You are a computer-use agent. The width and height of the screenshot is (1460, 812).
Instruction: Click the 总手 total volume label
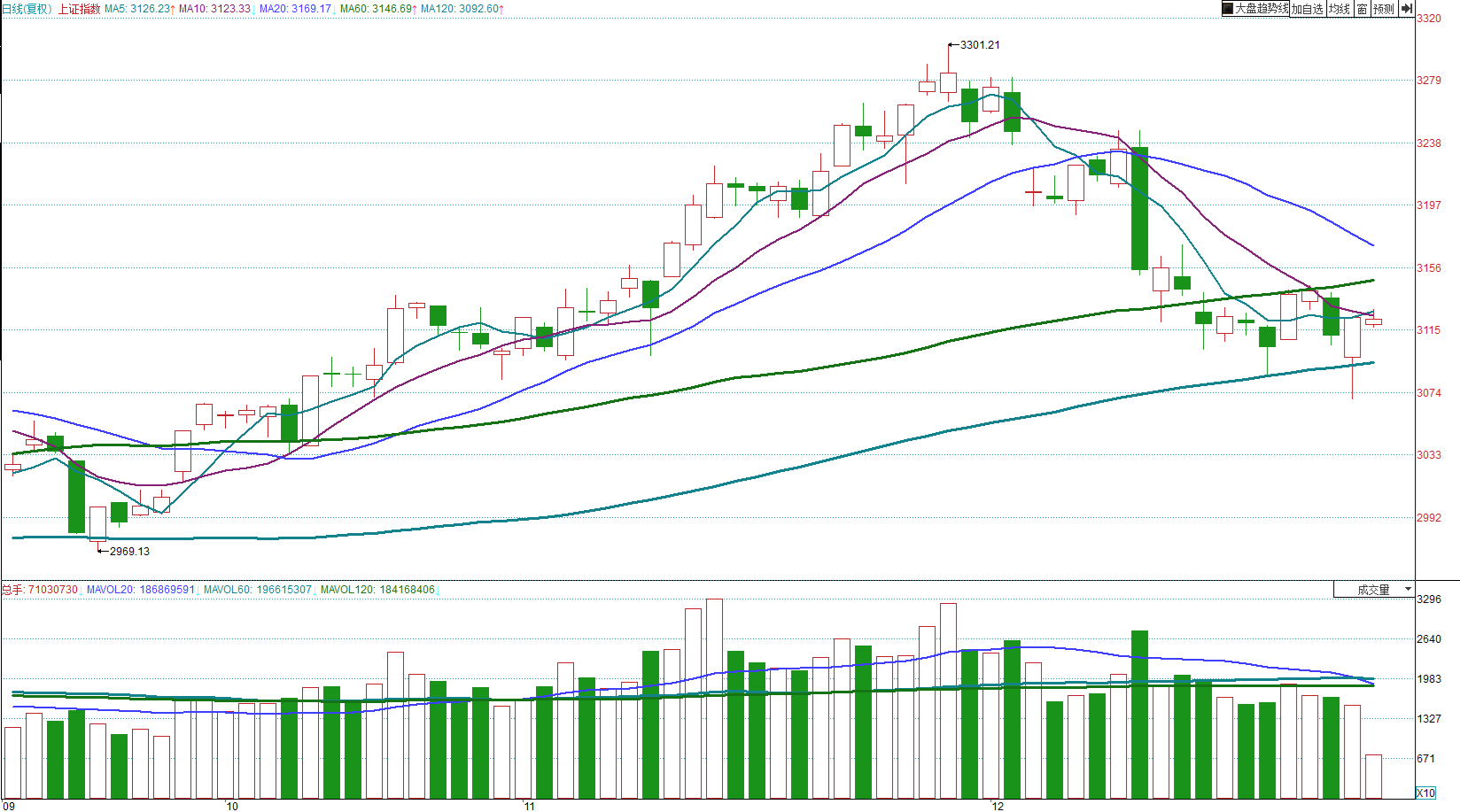[x=12, y=590]
